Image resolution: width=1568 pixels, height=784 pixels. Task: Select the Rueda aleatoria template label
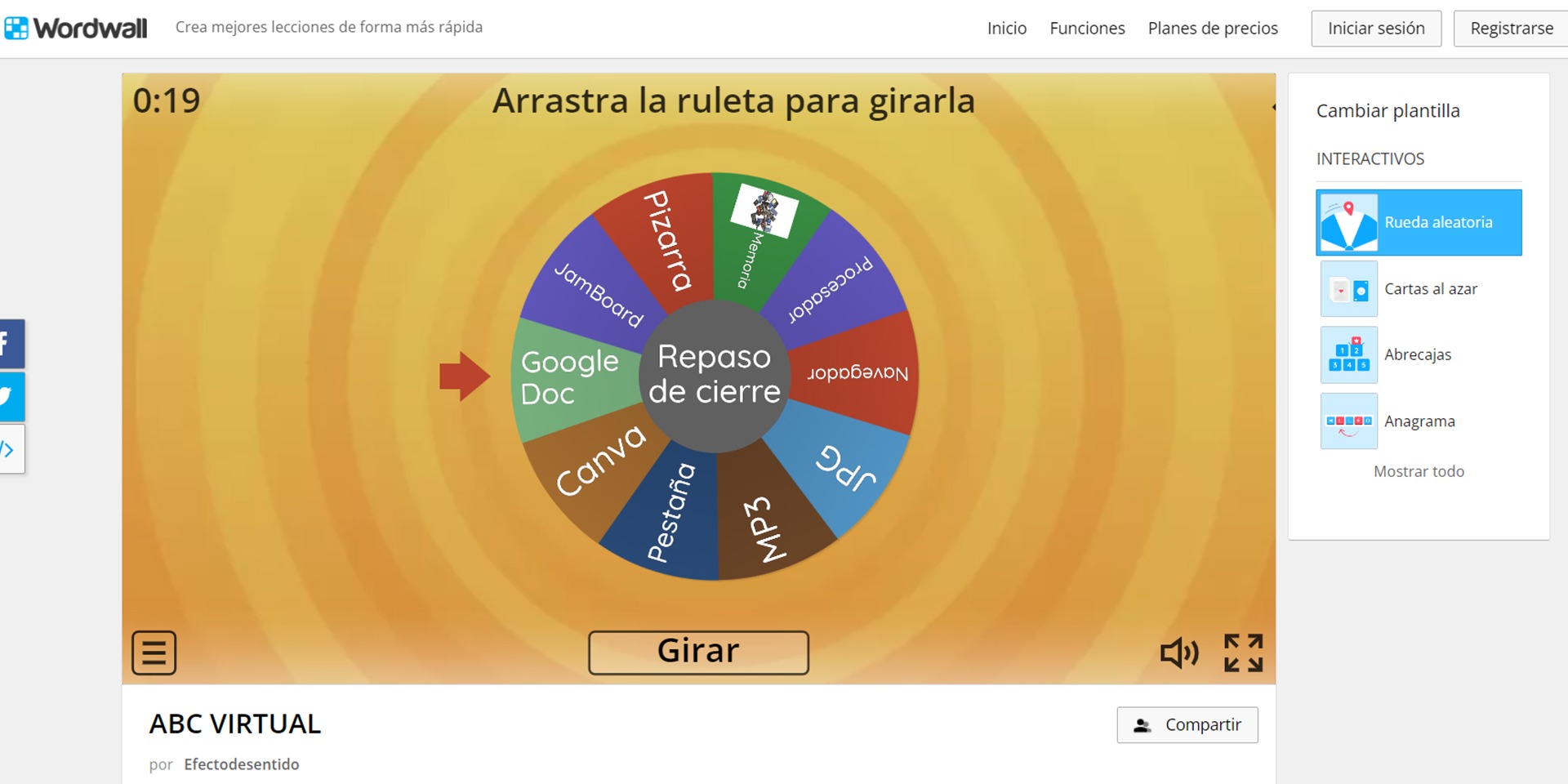pos(1438,222)
